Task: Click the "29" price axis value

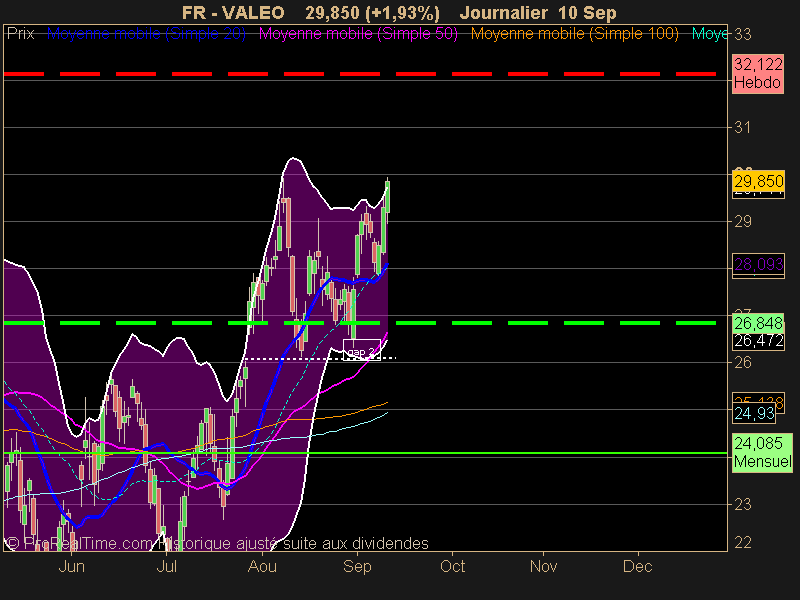Action: 742,221
